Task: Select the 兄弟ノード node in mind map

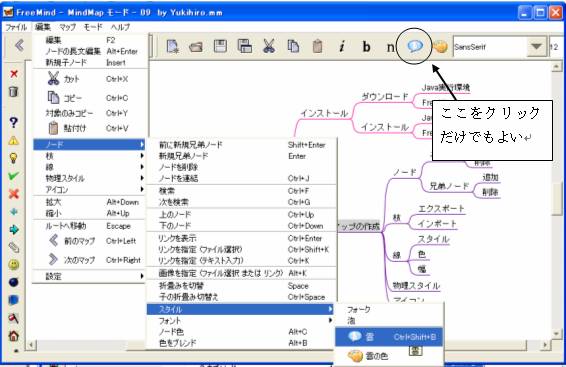Action: point(449,186)
